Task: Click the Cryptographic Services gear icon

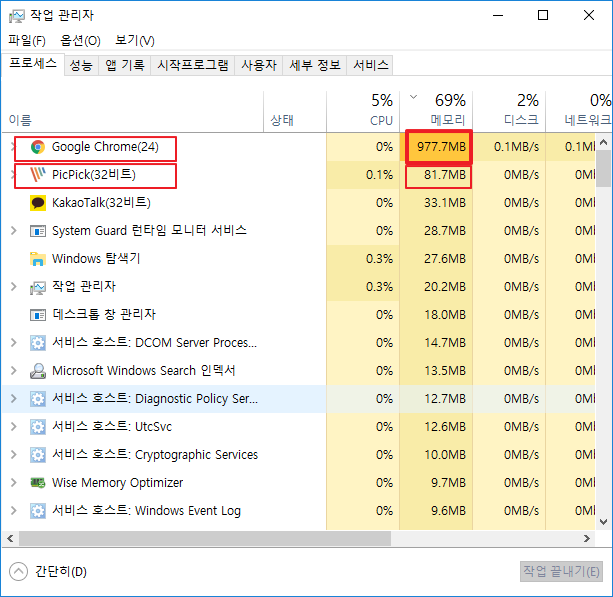Action: [38, 455]
